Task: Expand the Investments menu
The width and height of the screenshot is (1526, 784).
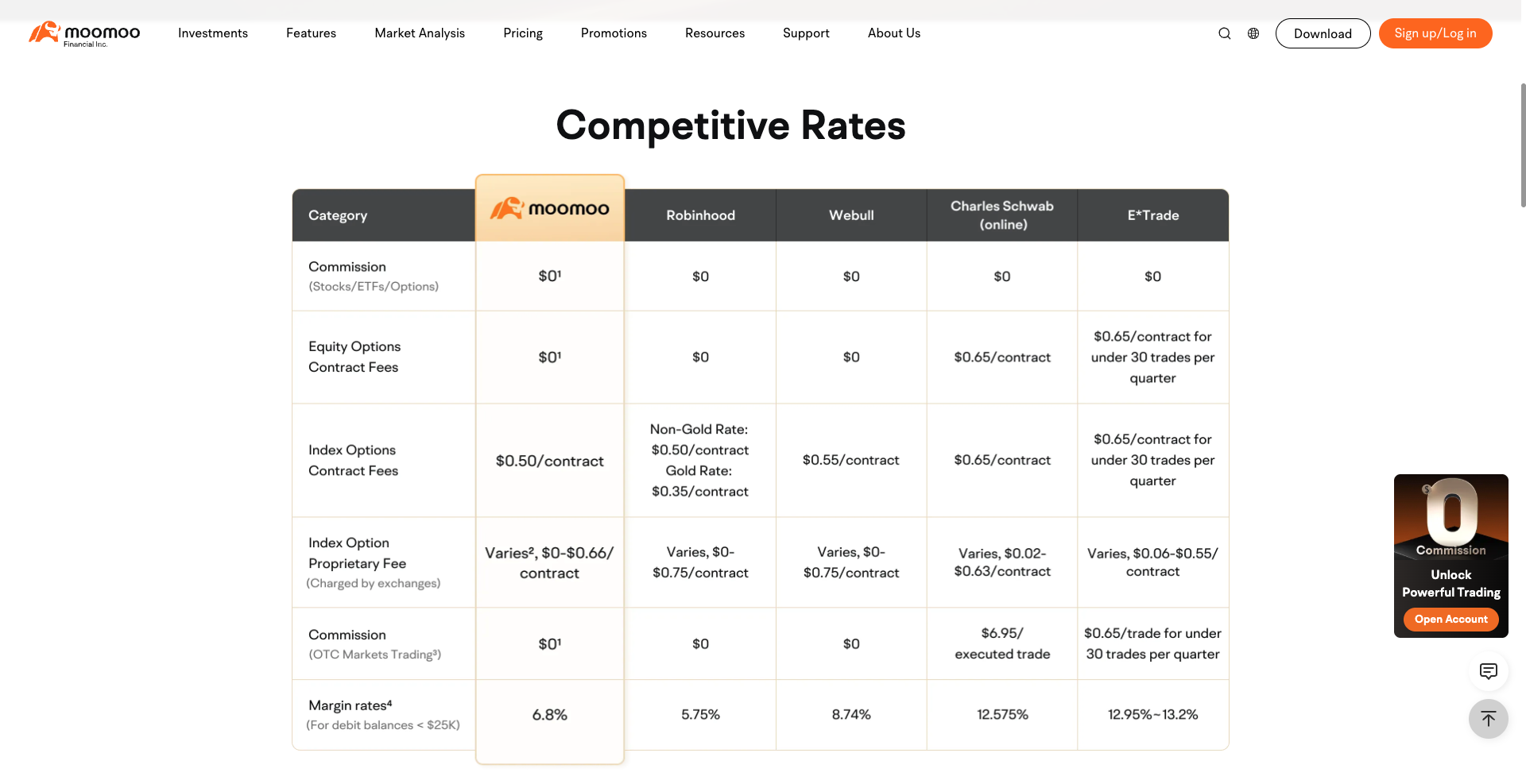Action: pos(213,33)
